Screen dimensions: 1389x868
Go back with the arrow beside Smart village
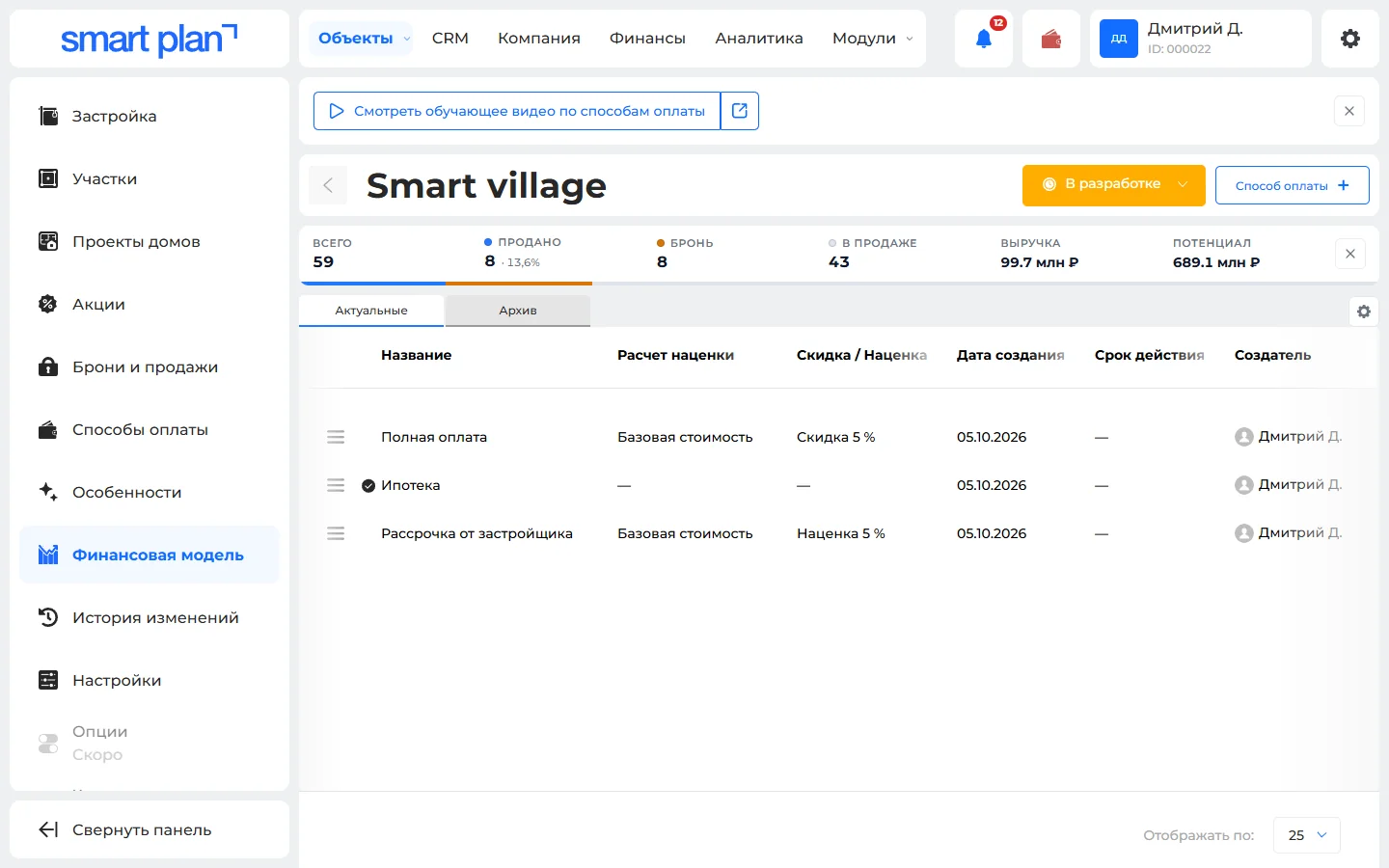pos(328,185)
